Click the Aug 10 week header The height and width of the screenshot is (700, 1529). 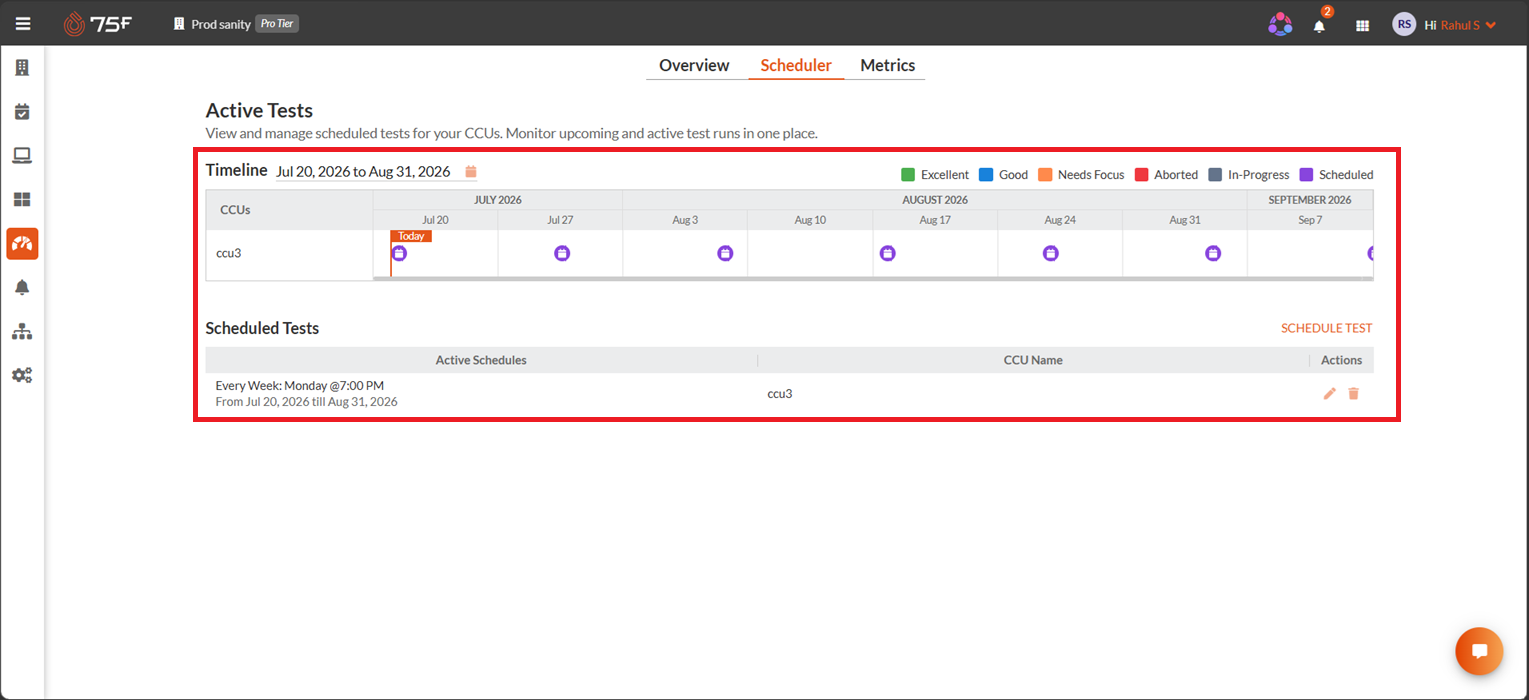pyautogui.click(x=810, y=220)
